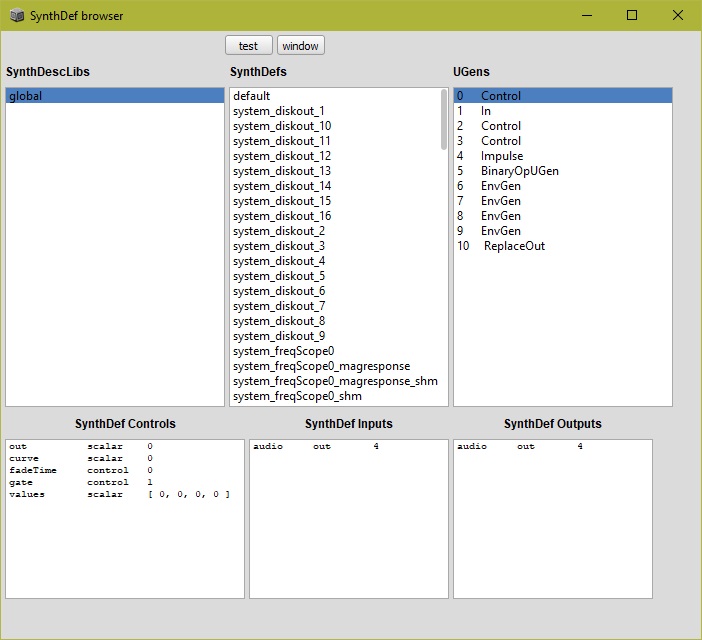Image resolution: width=702 pixels, height=640 pixels.
Task: Select system_diskout_10 in SynthDefs list
Action: point(335,126)
